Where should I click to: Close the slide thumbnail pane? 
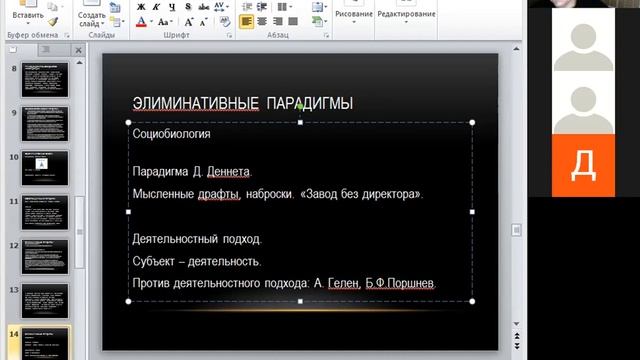tap(78, 50)
